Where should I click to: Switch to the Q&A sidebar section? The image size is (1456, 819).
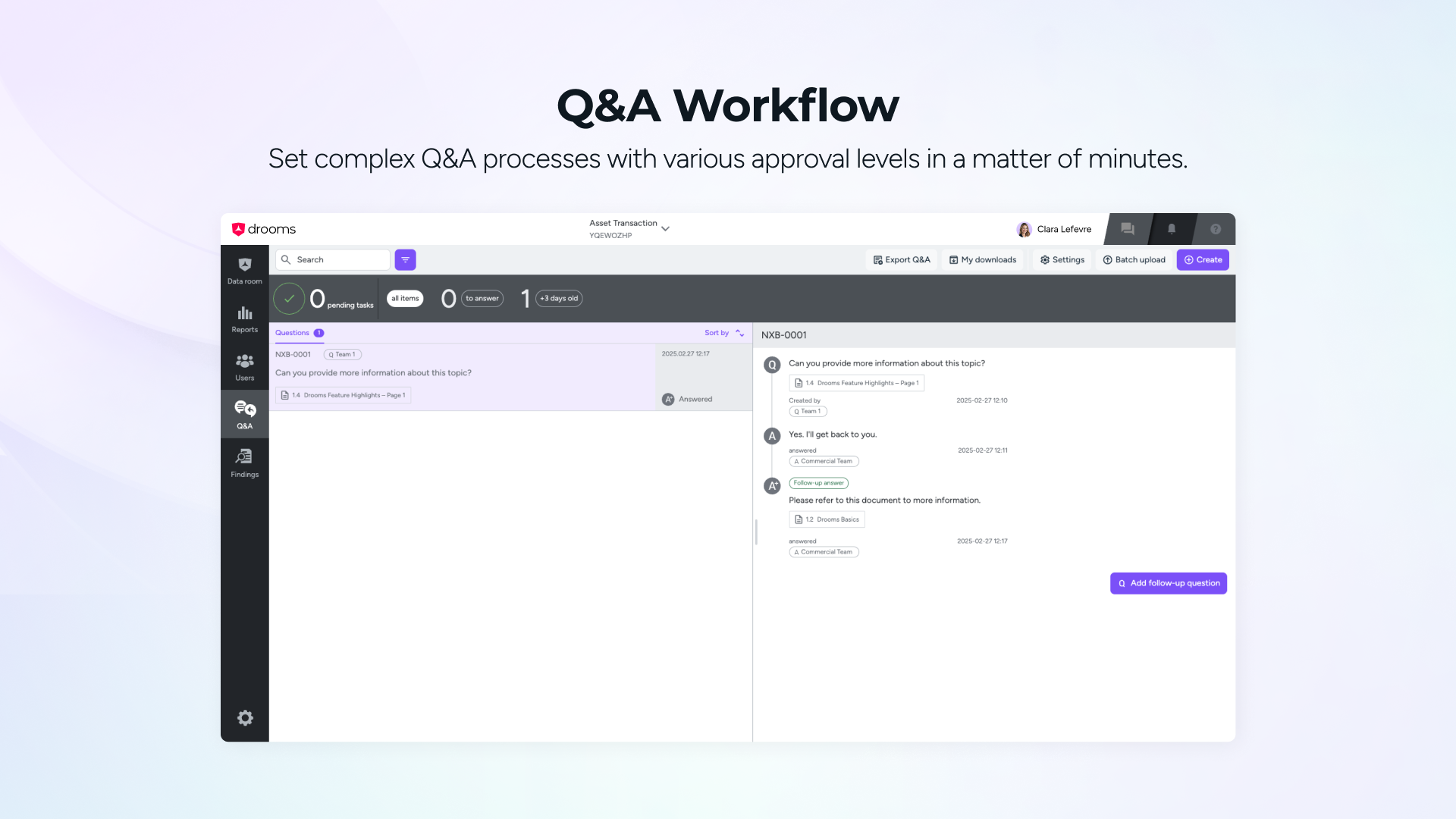[x=244, y=415]
